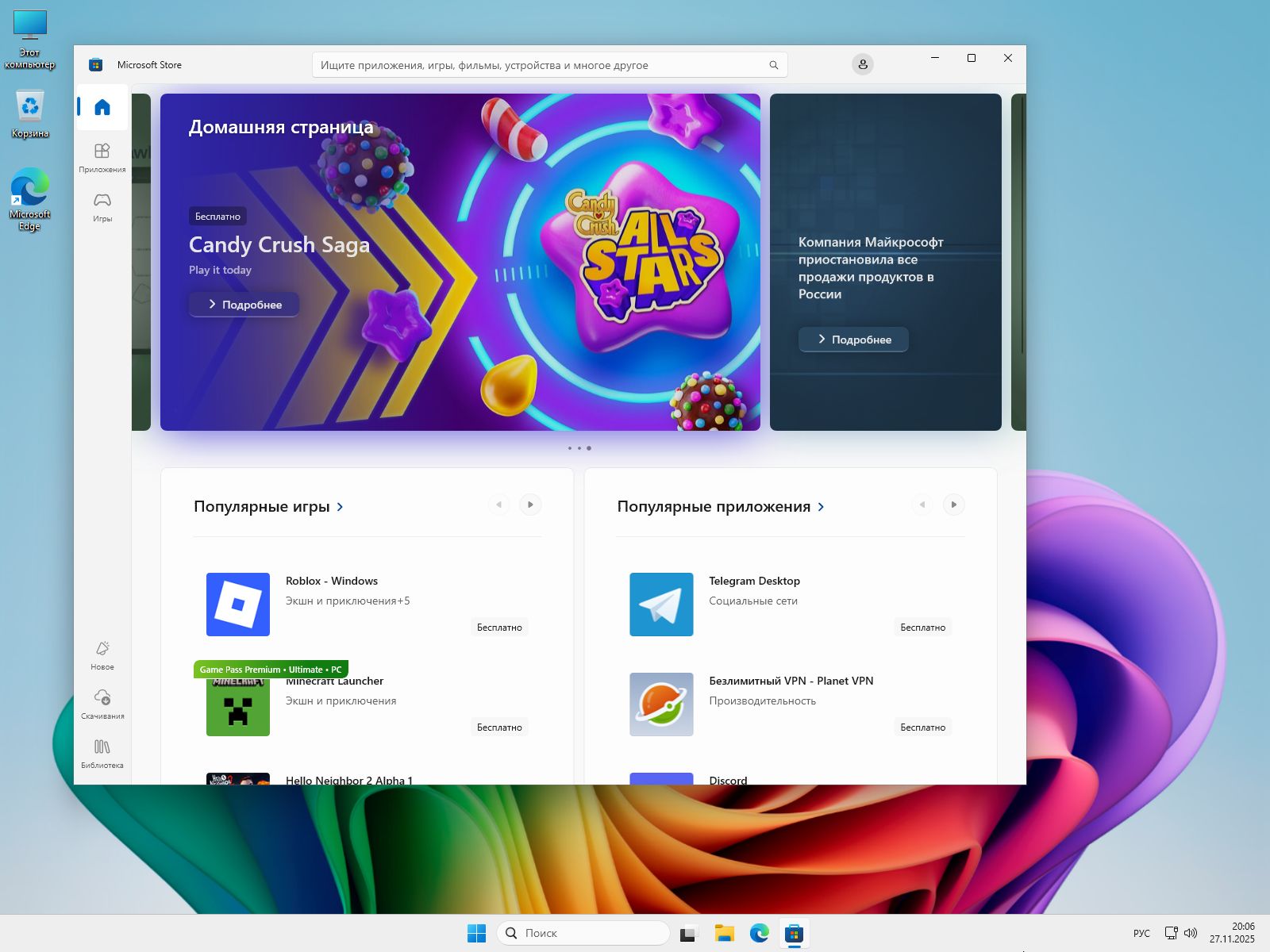The width and height of the screenshot is (1270, 952).
Task: Open the Новое section in sidebar
Action: point(102,654)
